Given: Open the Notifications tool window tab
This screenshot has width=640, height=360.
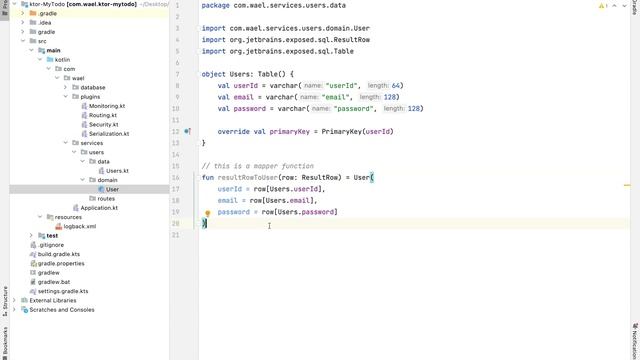Looking at the screenshot, I should [635, 341].
